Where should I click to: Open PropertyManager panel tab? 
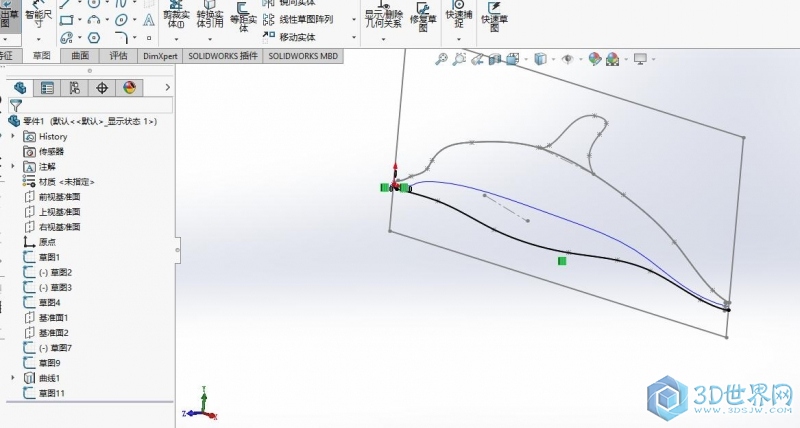tap(47, 88)
